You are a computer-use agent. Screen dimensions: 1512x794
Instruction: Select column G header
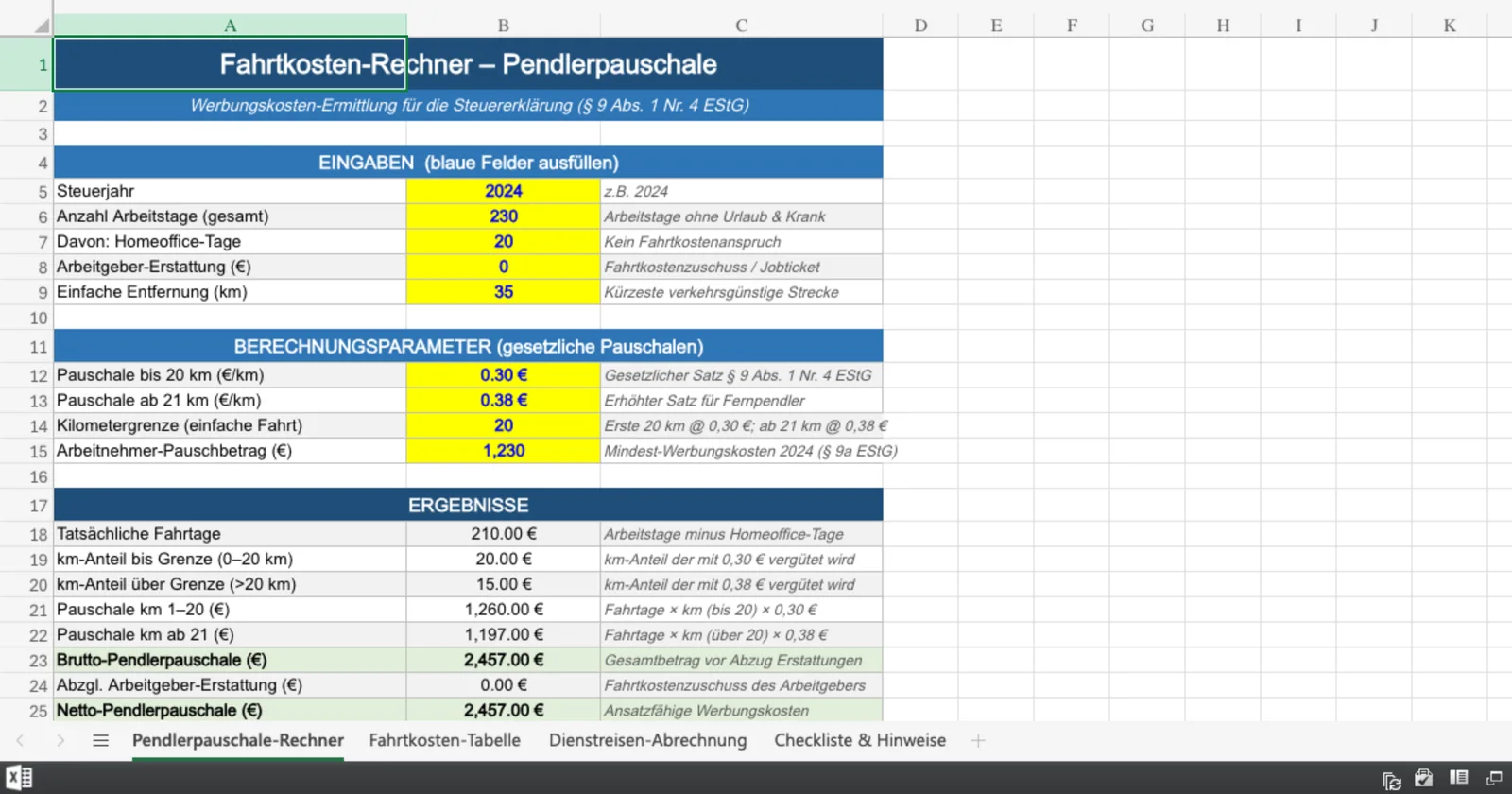[x=1147, y=26]
